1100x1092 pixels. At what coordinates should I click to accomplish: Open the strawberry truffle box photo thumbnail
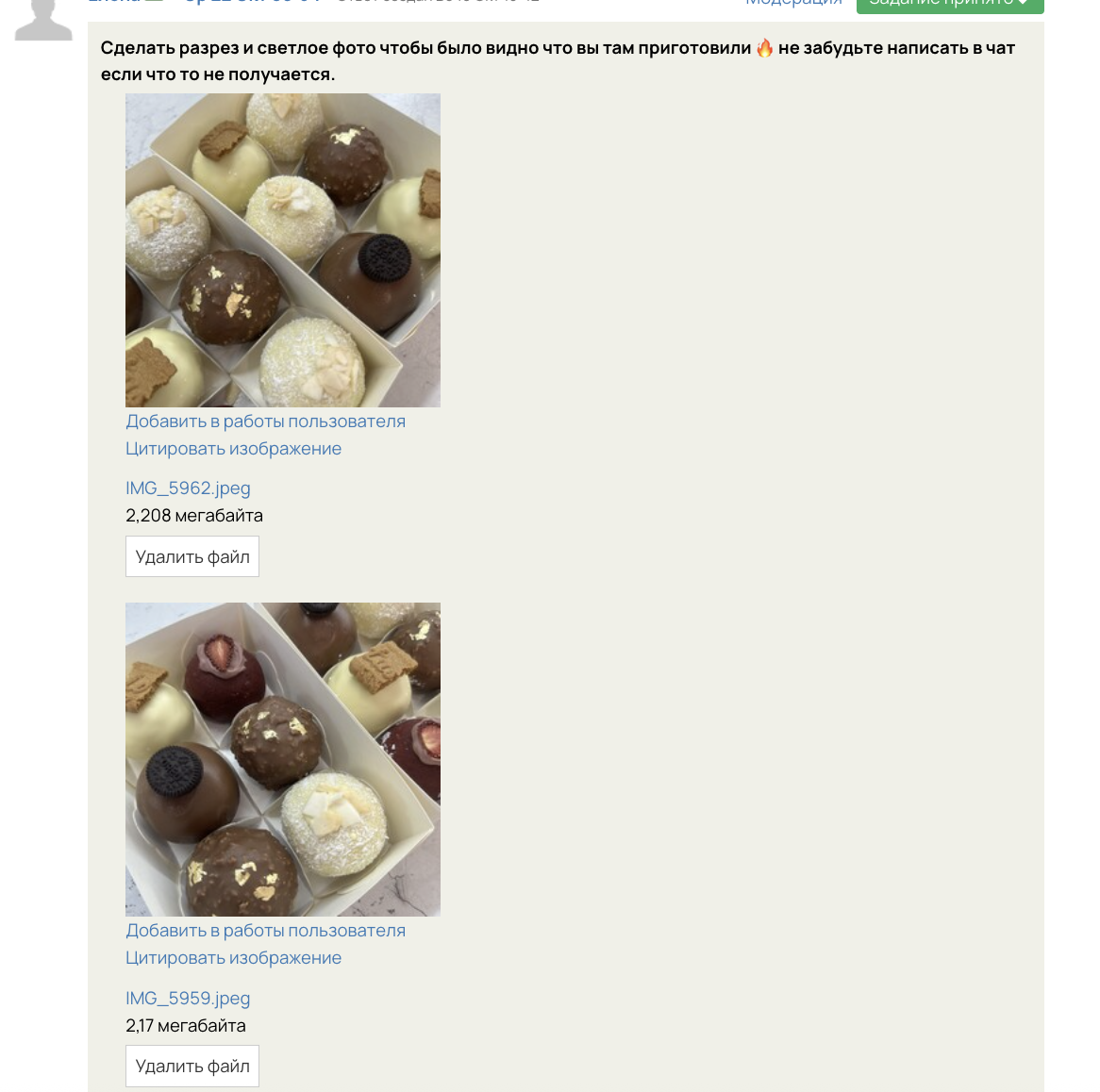tap(283, 759)
